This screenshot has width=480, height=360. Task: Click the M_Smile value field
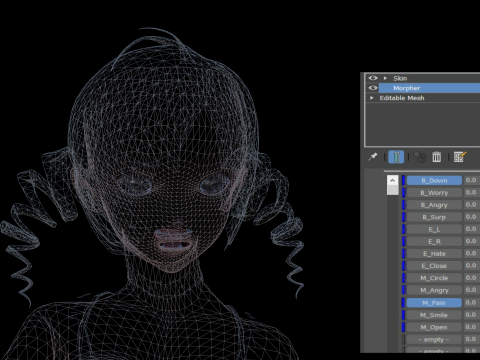coord(472,315)
